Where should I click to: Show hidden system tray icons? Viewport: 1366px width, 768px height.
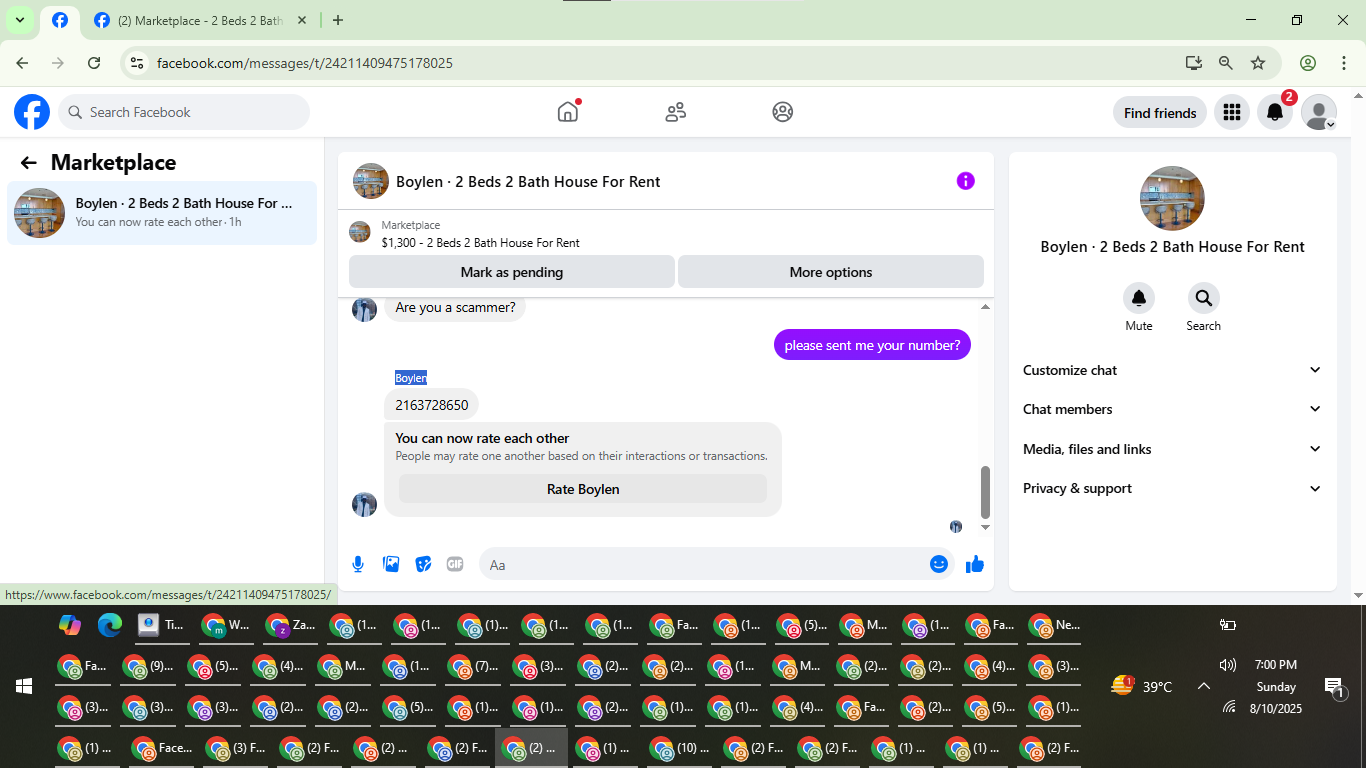1204,686
